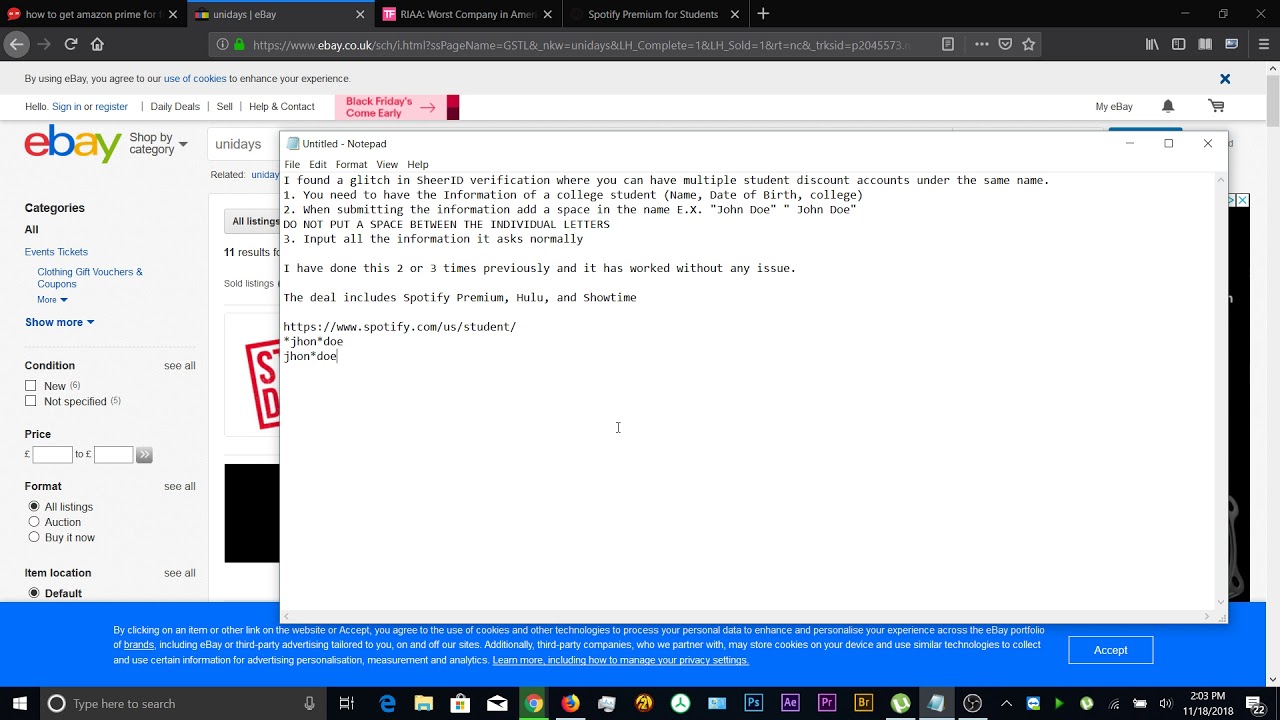Viewport: 1280px width, 720px height.
Task: Select Default item location radio
Action: [x=34, y=593]
